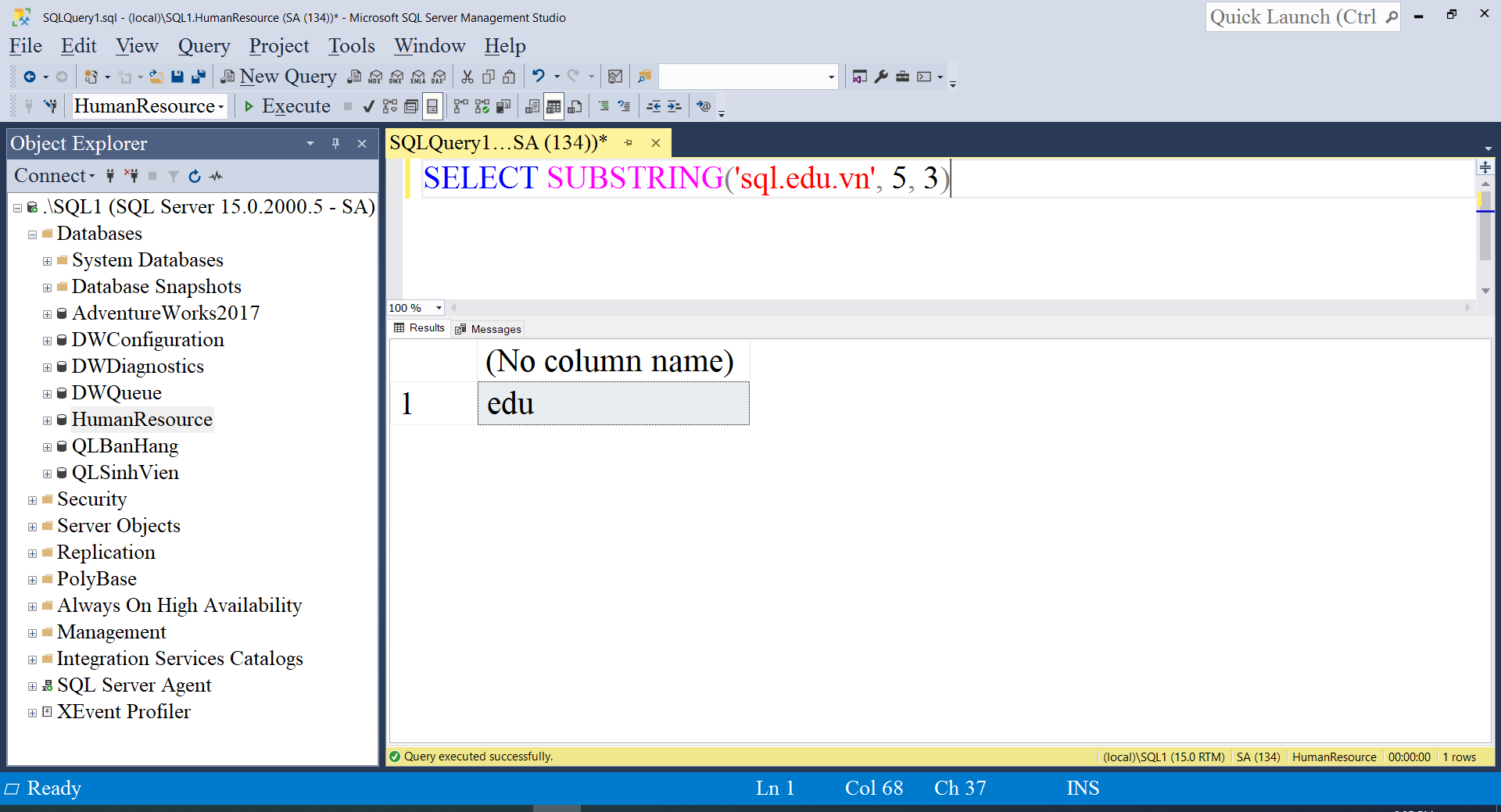Toggle Results to Grid output mode
This screenshot has height=812, width=1501.
(553, 106)
